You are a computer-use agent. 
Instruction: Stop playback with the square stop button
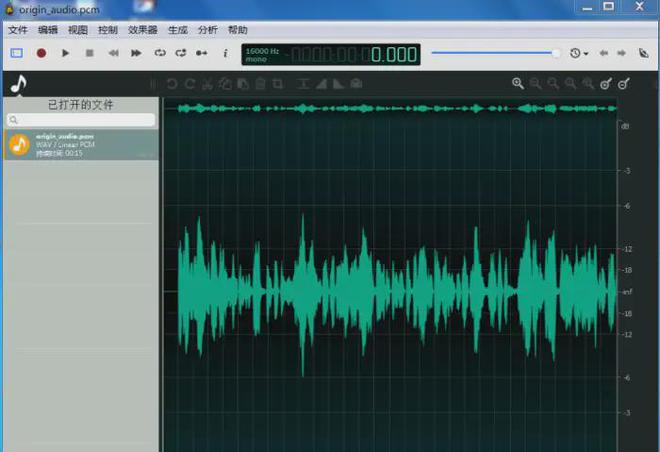coord(89,53)
